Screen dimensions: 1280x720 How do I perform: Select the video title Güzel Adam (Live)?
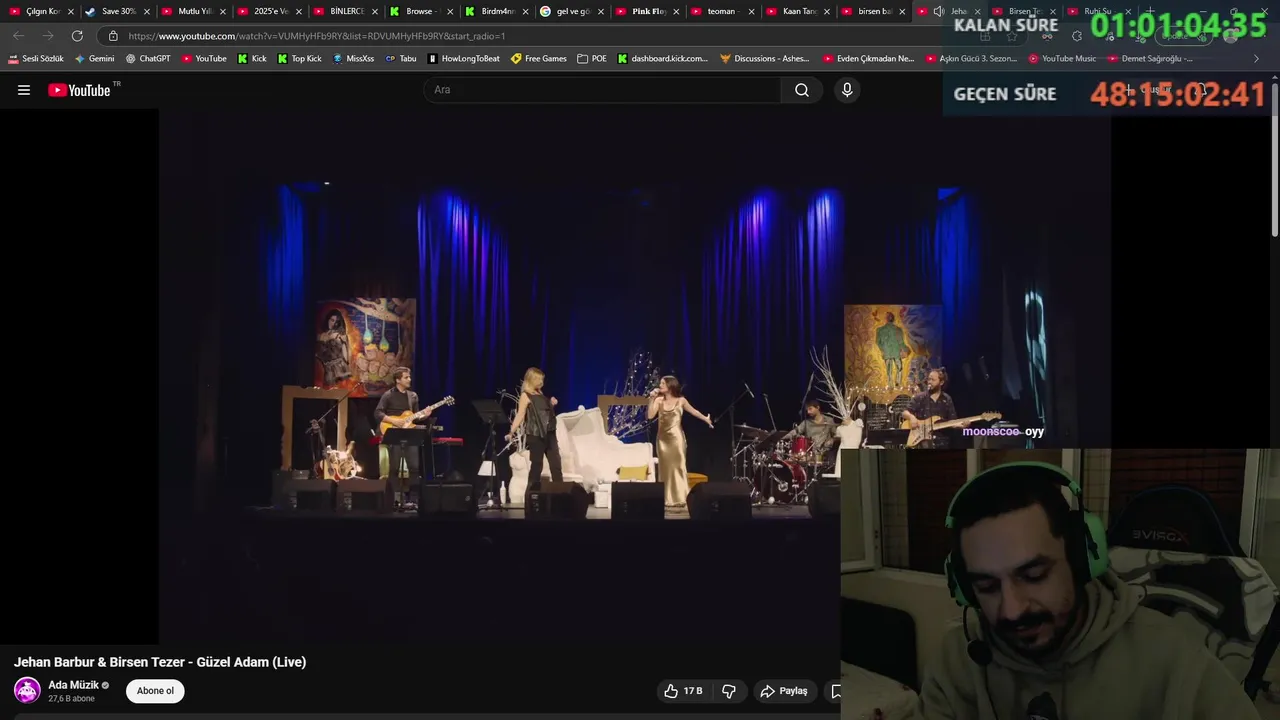[x=160, y=662]
